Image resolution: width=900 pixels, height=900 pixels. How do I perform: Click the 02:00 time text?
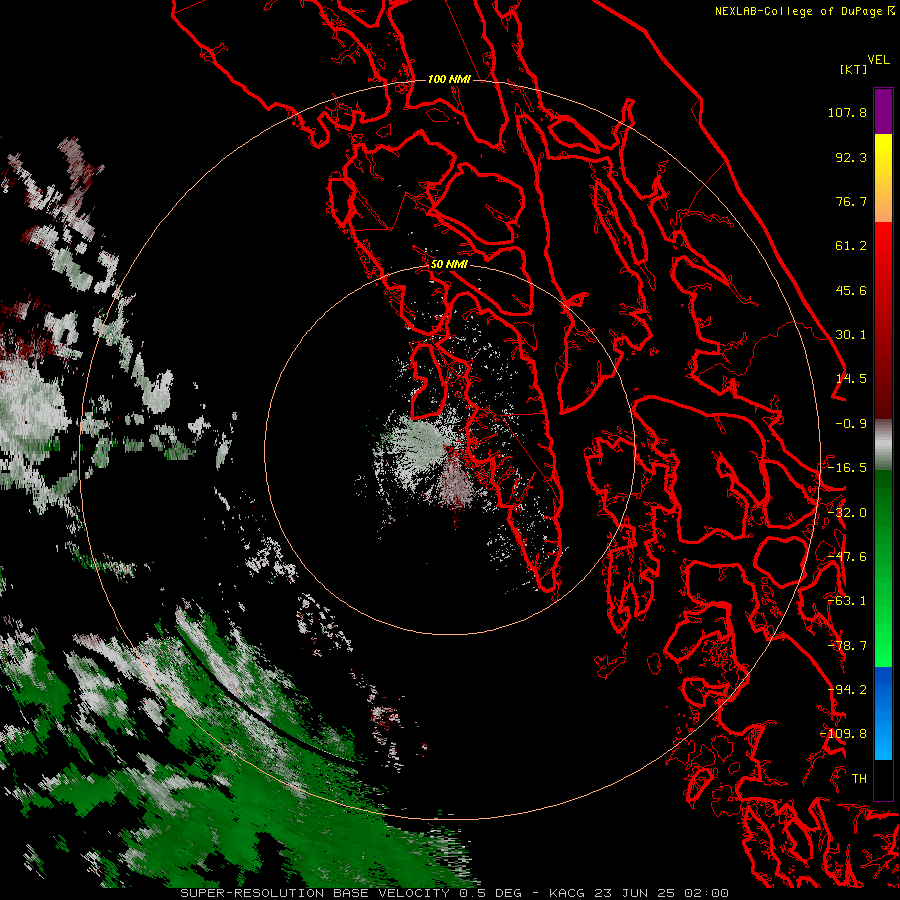click(x=706, y=893)
